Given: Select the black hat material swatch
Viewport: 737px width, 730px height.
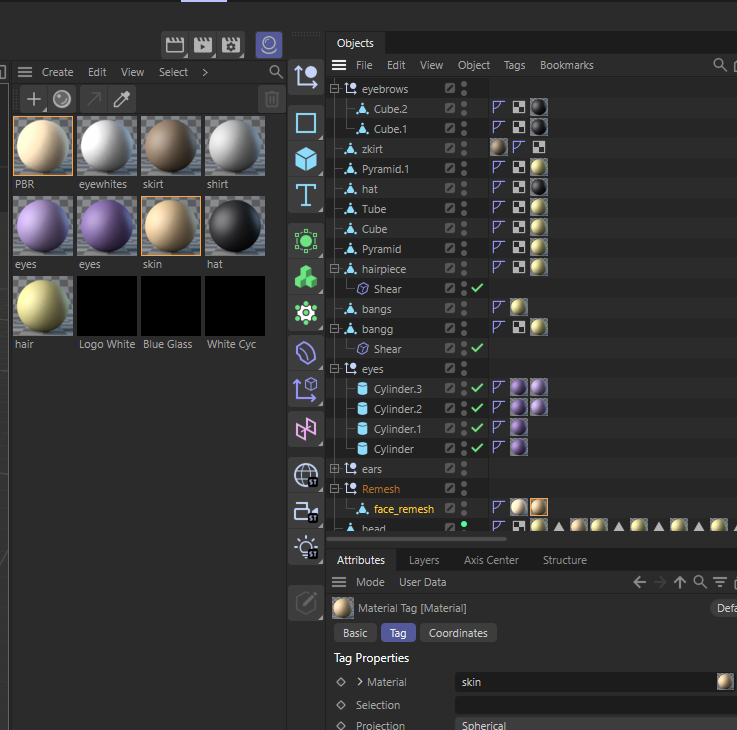Looking at the screenshot, I should 235,226.
